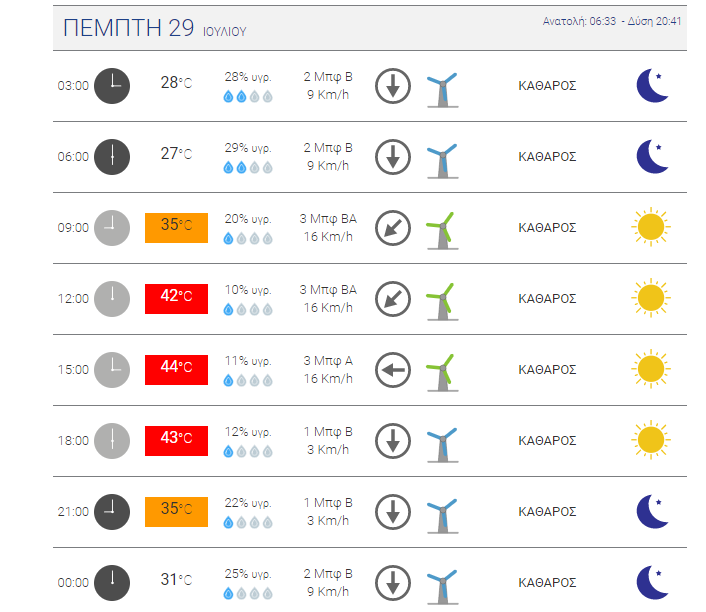Click the 28% υγρ. humidity text
The height and width of the screenshot is (612, 706).
click(248, 77)
